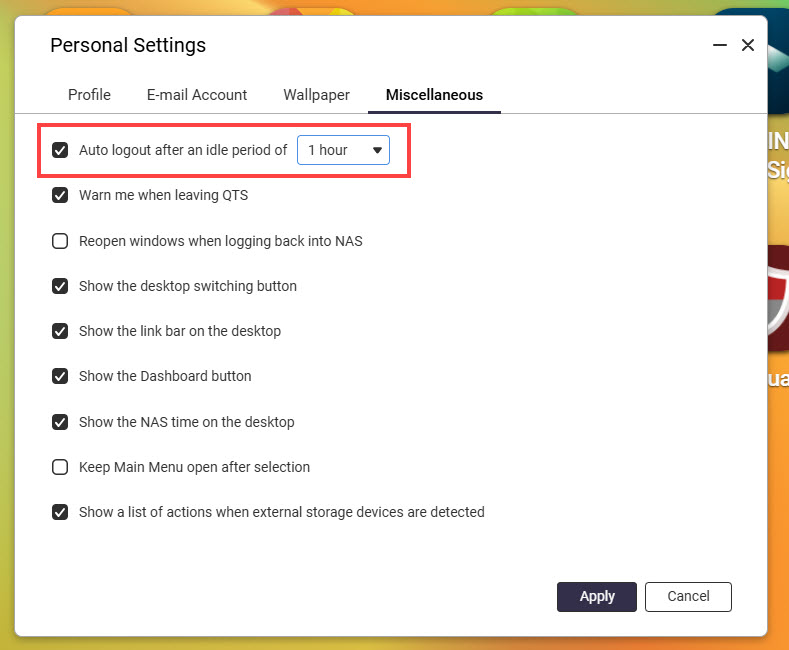Minimize the Personal Settings window

[720, 46]
